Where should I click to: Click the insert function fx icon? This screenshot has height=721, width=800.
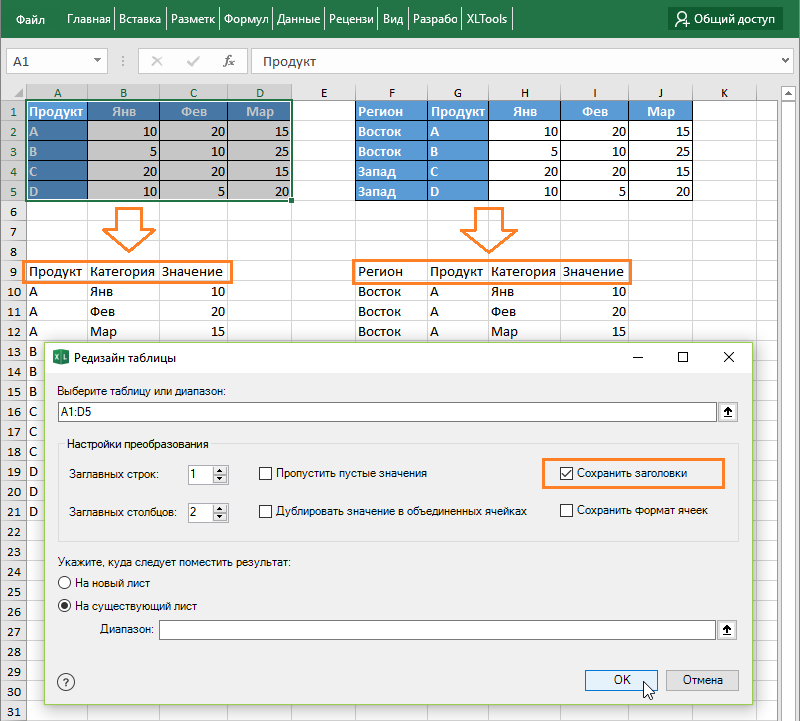[228, 61]
